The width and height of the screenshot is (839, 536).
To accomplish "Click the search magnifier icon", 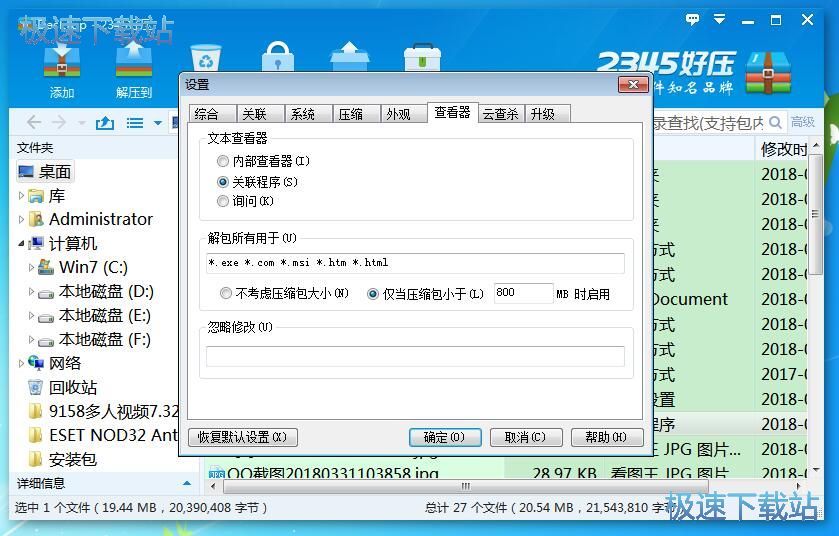I will click(775, 122).
